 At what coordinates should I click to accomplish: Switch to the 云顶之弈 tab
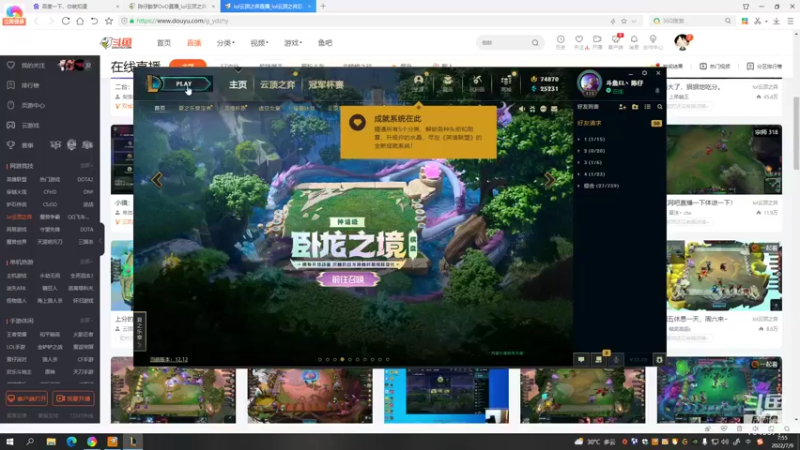(278, 85)
